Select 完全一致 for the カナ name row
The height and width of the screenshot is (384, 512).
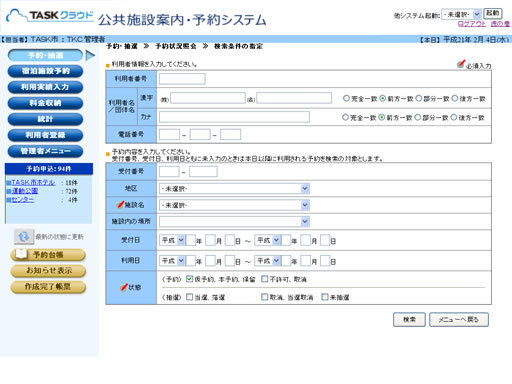click(x=345, y=117)
